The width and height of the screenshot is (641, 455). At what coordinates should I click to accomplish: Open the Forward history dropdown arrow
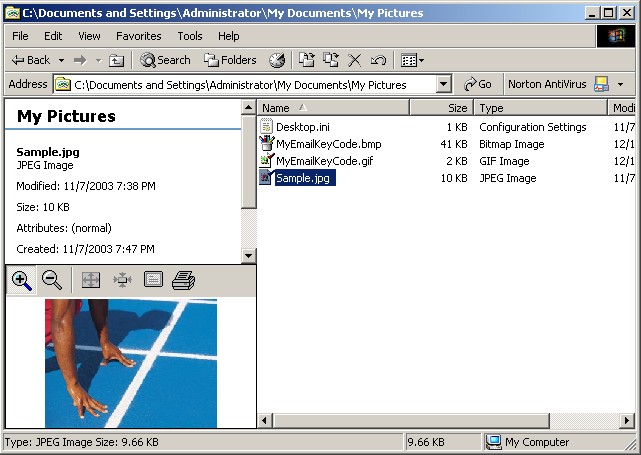pyautogui.click(x=99, y=61)
